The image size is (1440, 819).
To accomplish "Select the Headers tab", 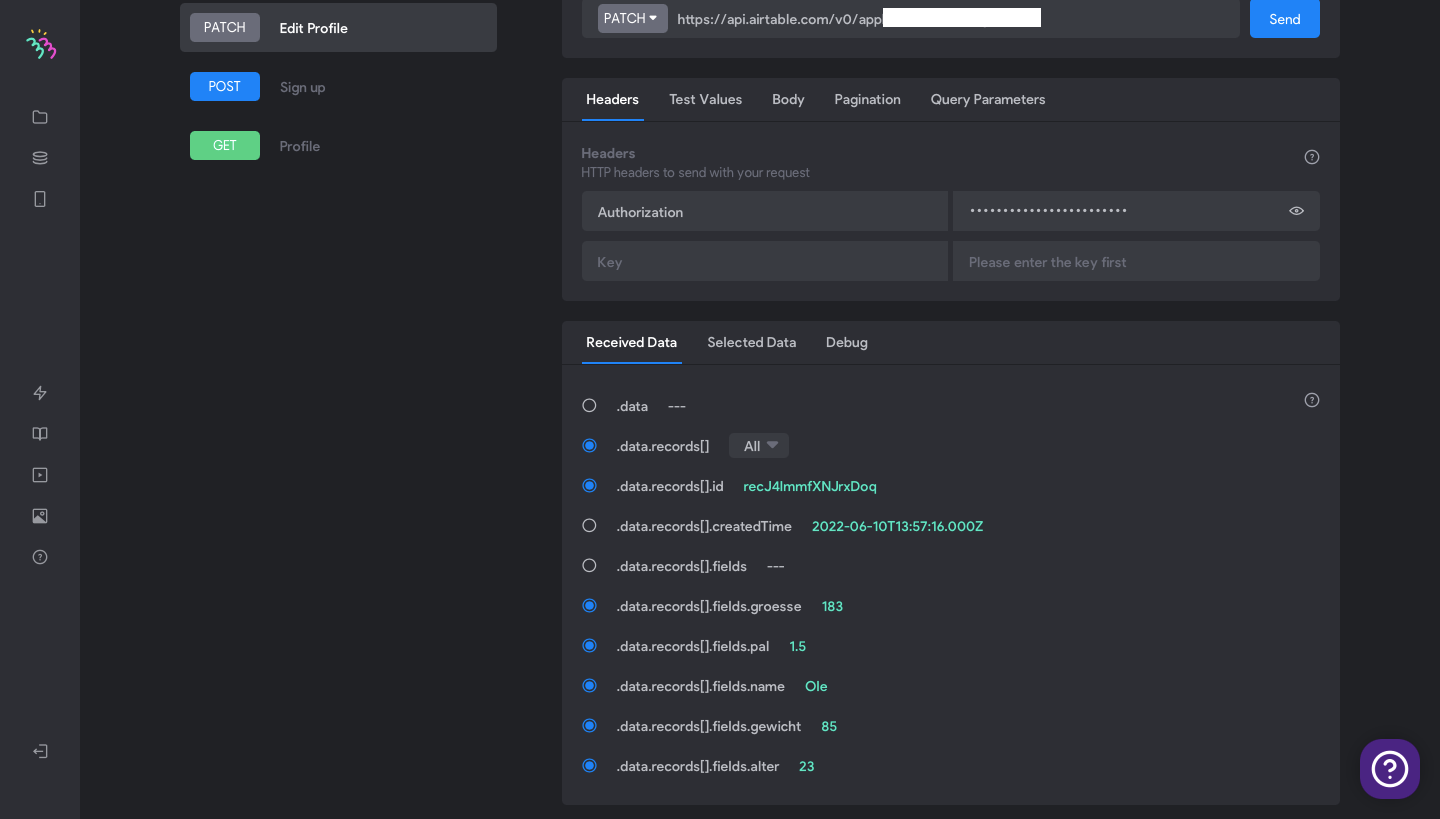I will coord(612,99).
